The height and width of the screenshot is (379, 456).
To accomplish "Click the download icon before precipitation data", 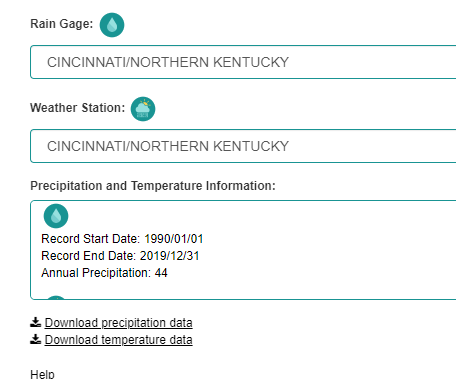I will click(35, 322).
